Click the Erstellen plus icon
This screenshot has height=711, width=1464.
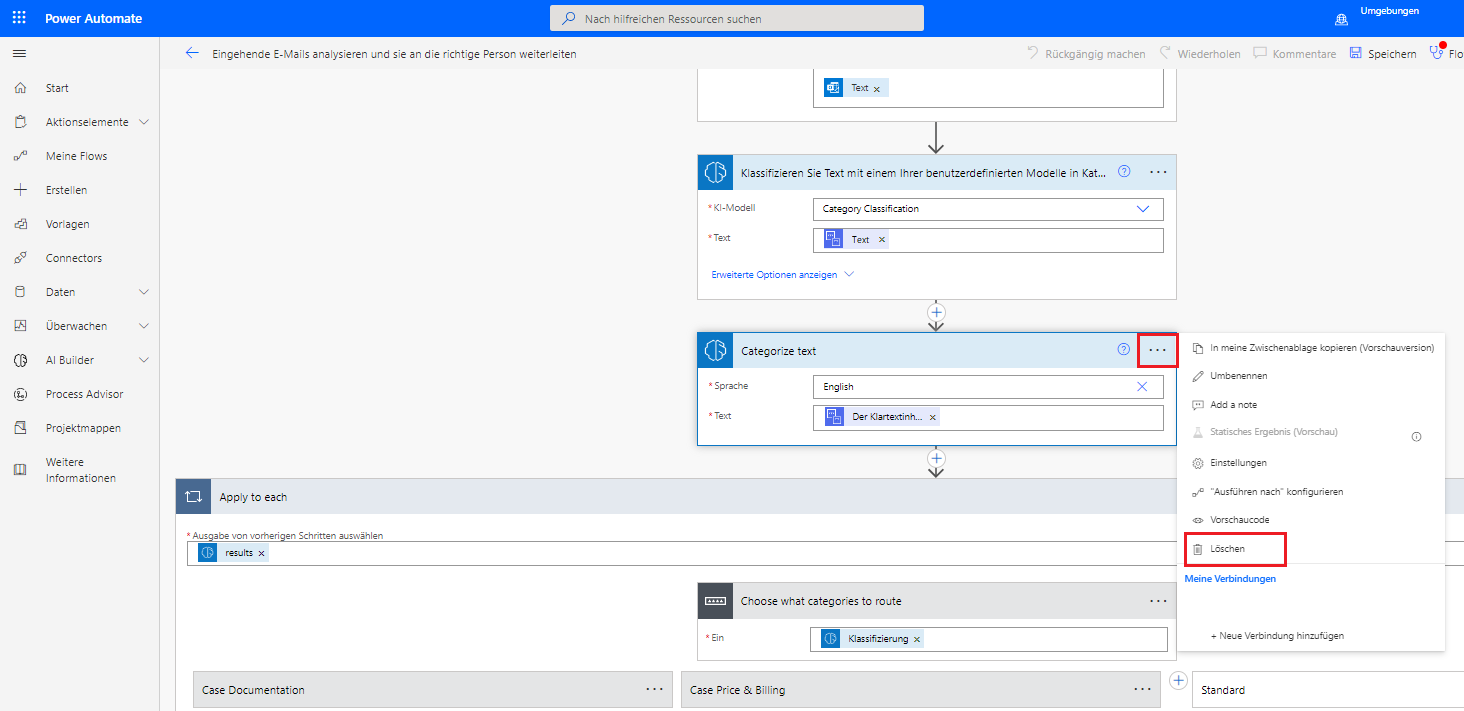20,190
